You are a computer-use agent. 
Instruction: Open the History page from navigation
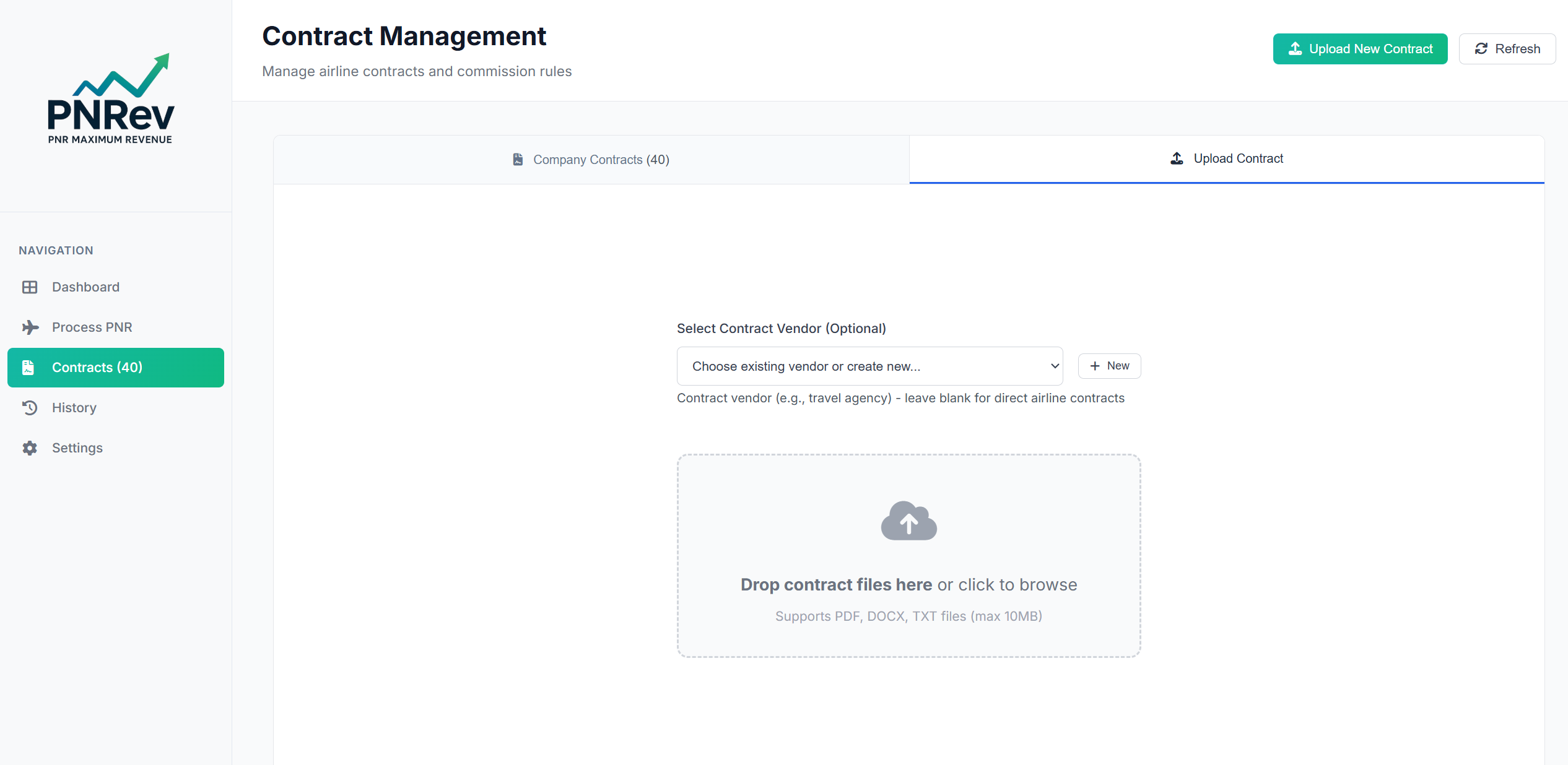(74, 407)
